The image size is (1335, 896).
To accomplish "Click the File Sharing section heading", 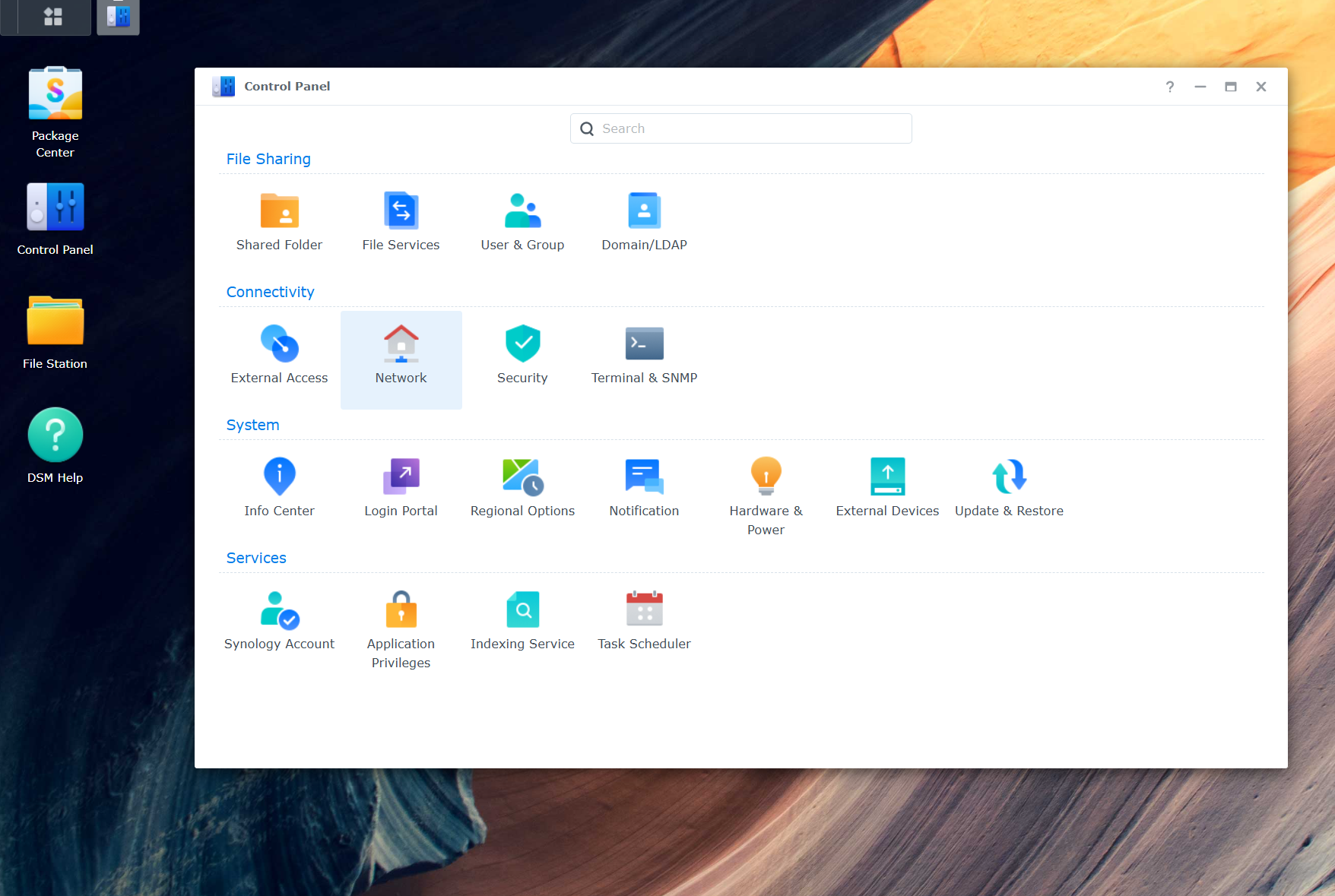I will coord(268,159).
